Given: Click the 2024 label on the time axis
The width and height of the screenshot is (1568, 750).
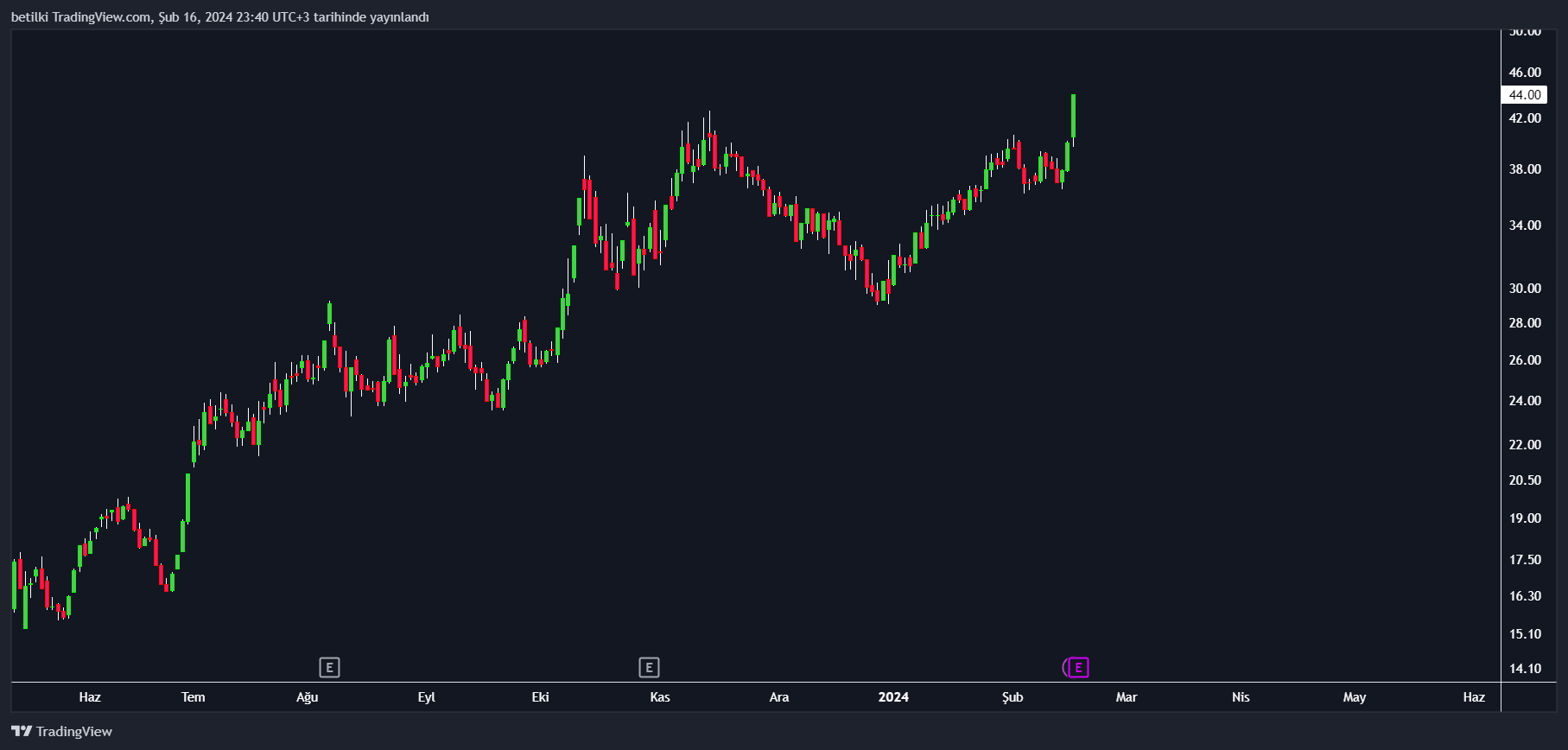Looking at the screenshot, I should pos(893,697).
